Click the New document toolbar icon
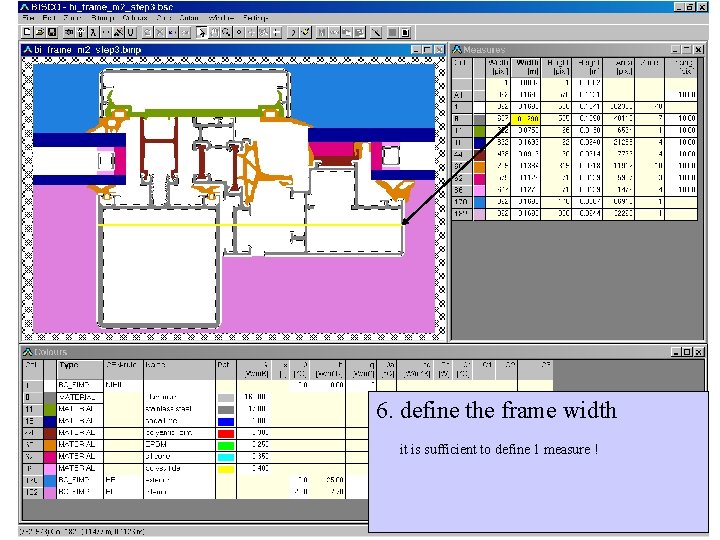 coord(28,32)
